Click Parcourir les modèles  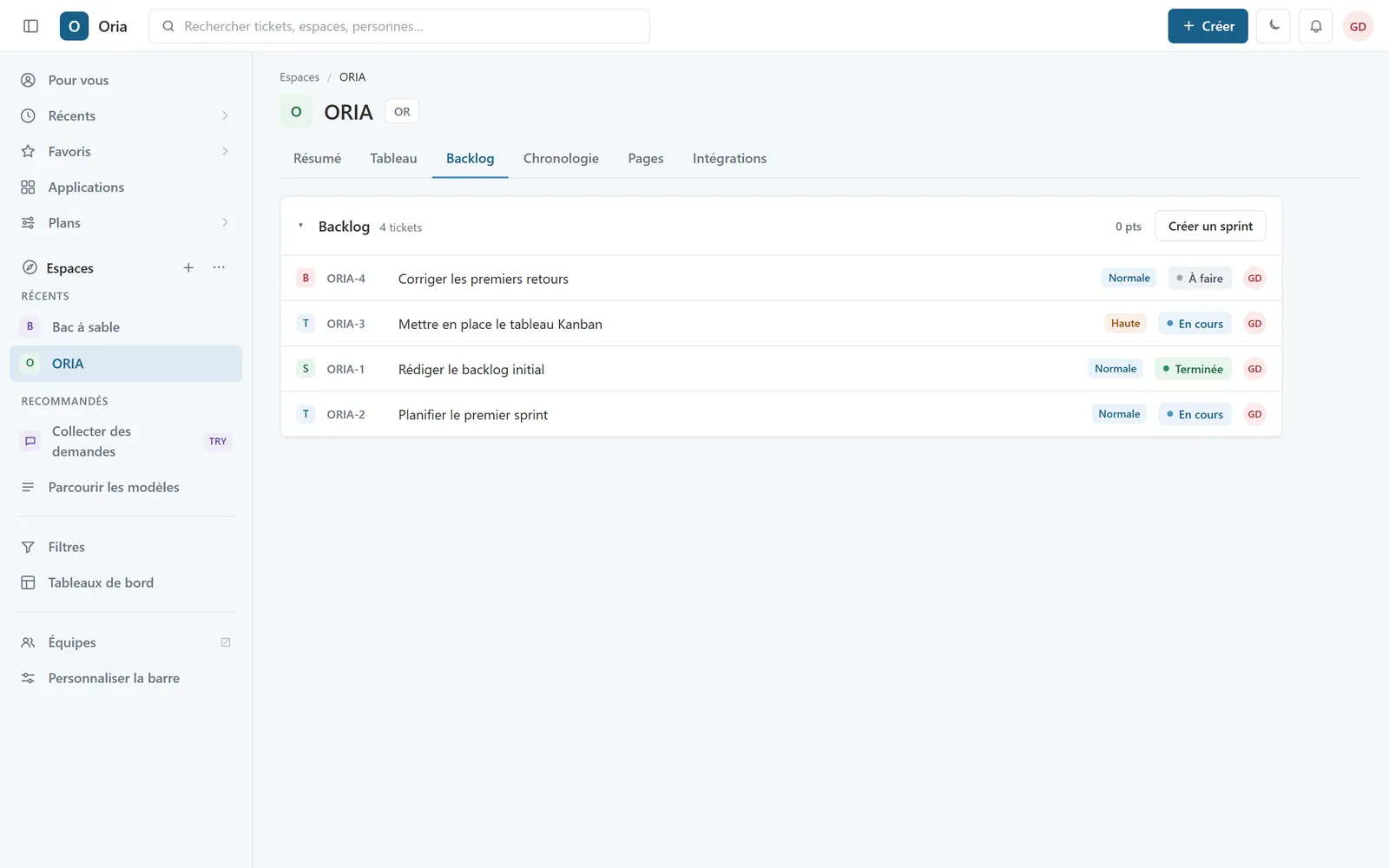(x=127, y=487)
